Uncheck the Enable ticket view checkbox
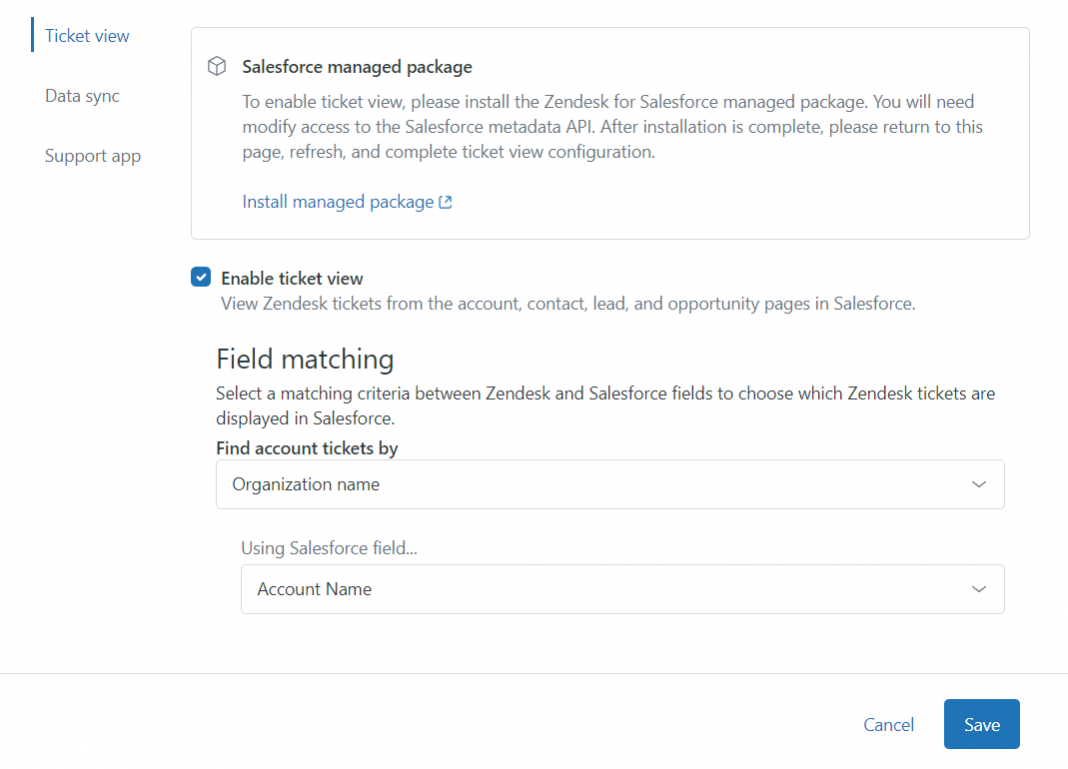The width and height of the screenshot is (1068, 769). coord(201,278)
